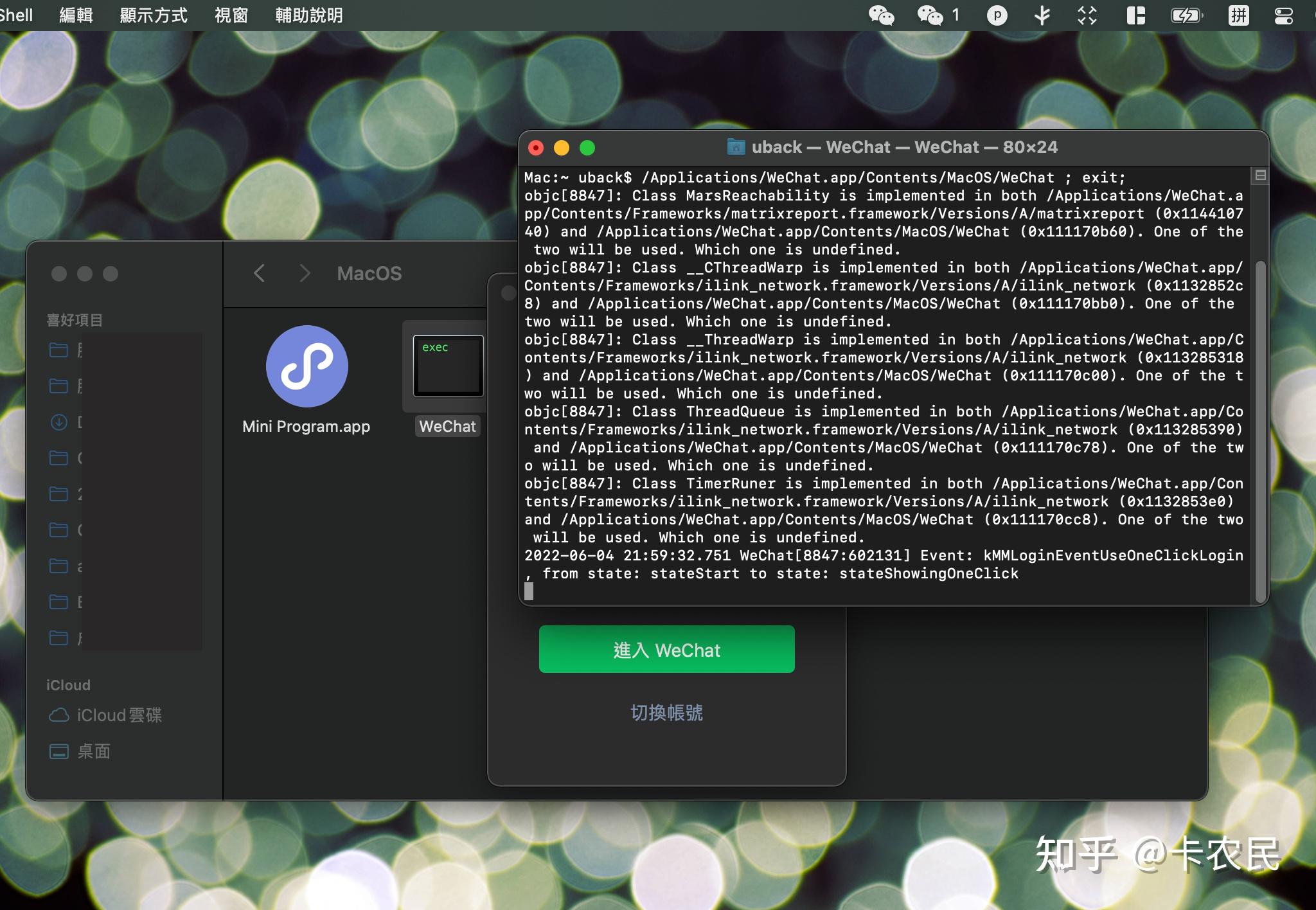Open the 編輯 menu

pyautogui.click(x=76, y=15)
